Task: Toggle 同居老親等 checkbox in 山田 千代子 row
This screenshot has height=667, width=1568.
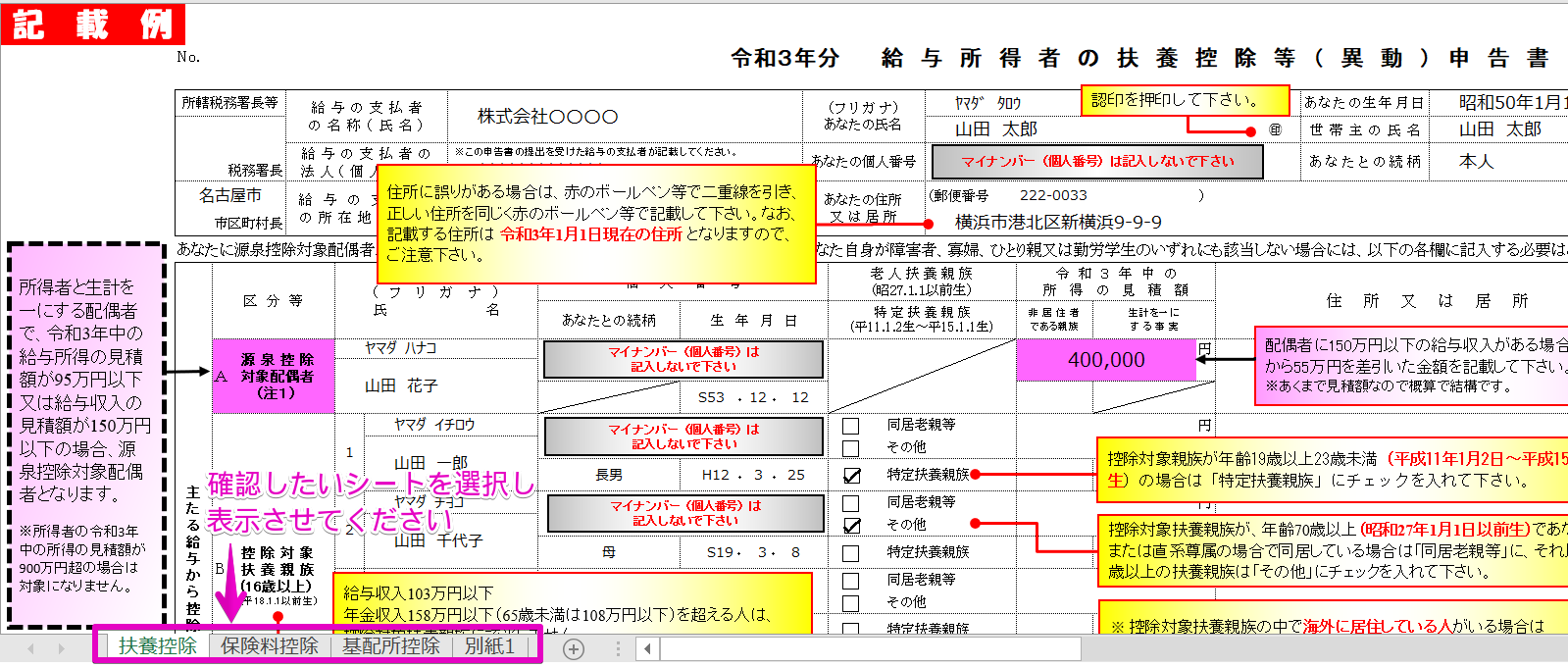Action: 851,503
